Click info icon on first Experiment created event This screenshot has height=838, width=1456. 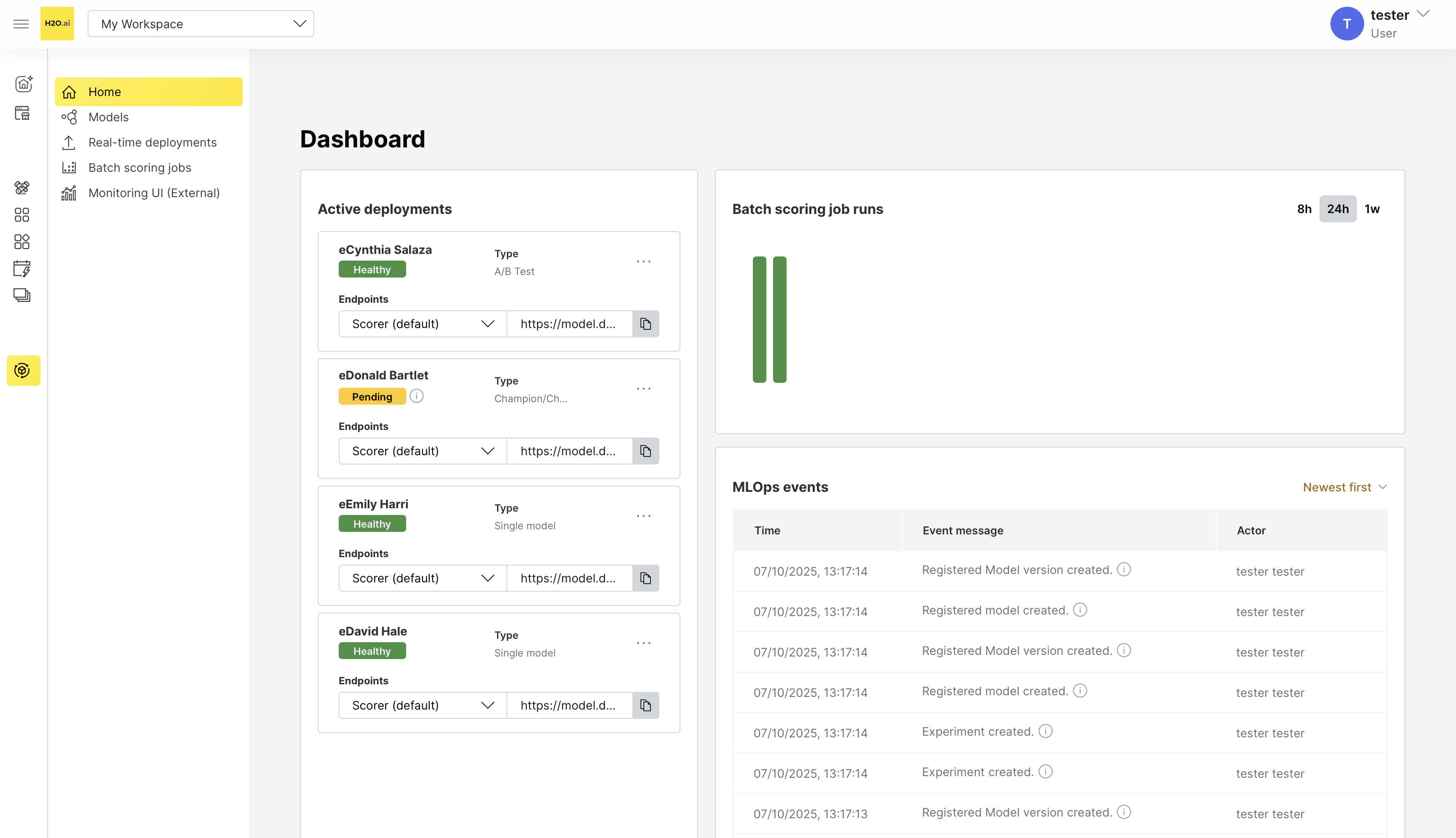coord(1045,731)
